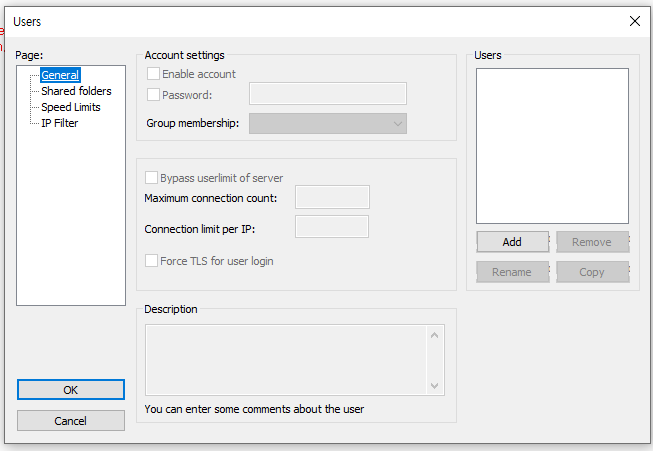Go to the Speed Limits page
Image resolution: width=653 pixels, height=451 pixels.
tap(71, 107)
